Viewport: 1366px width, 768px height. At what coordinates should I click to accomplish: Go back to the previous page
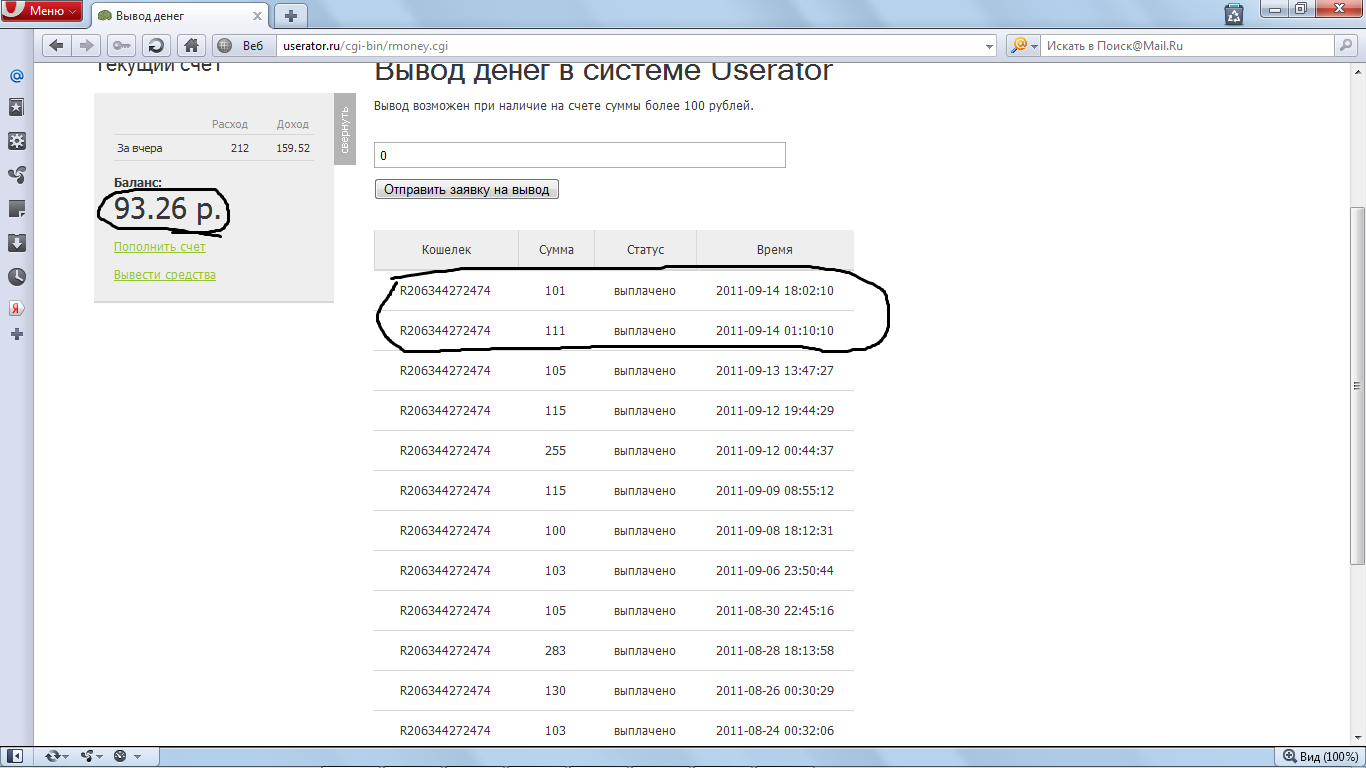pyautogui.click(x=56, y=45)
